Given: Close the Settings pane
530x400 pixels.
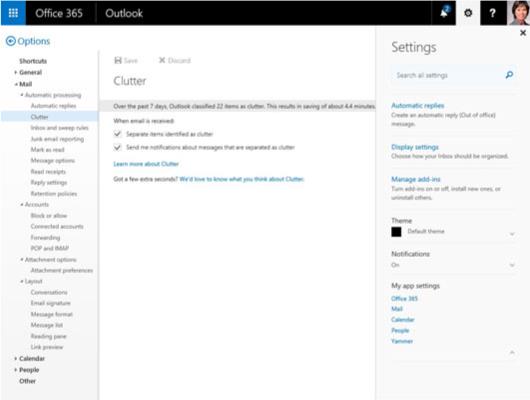Looking at the screenshot, I should click(523, 33).
